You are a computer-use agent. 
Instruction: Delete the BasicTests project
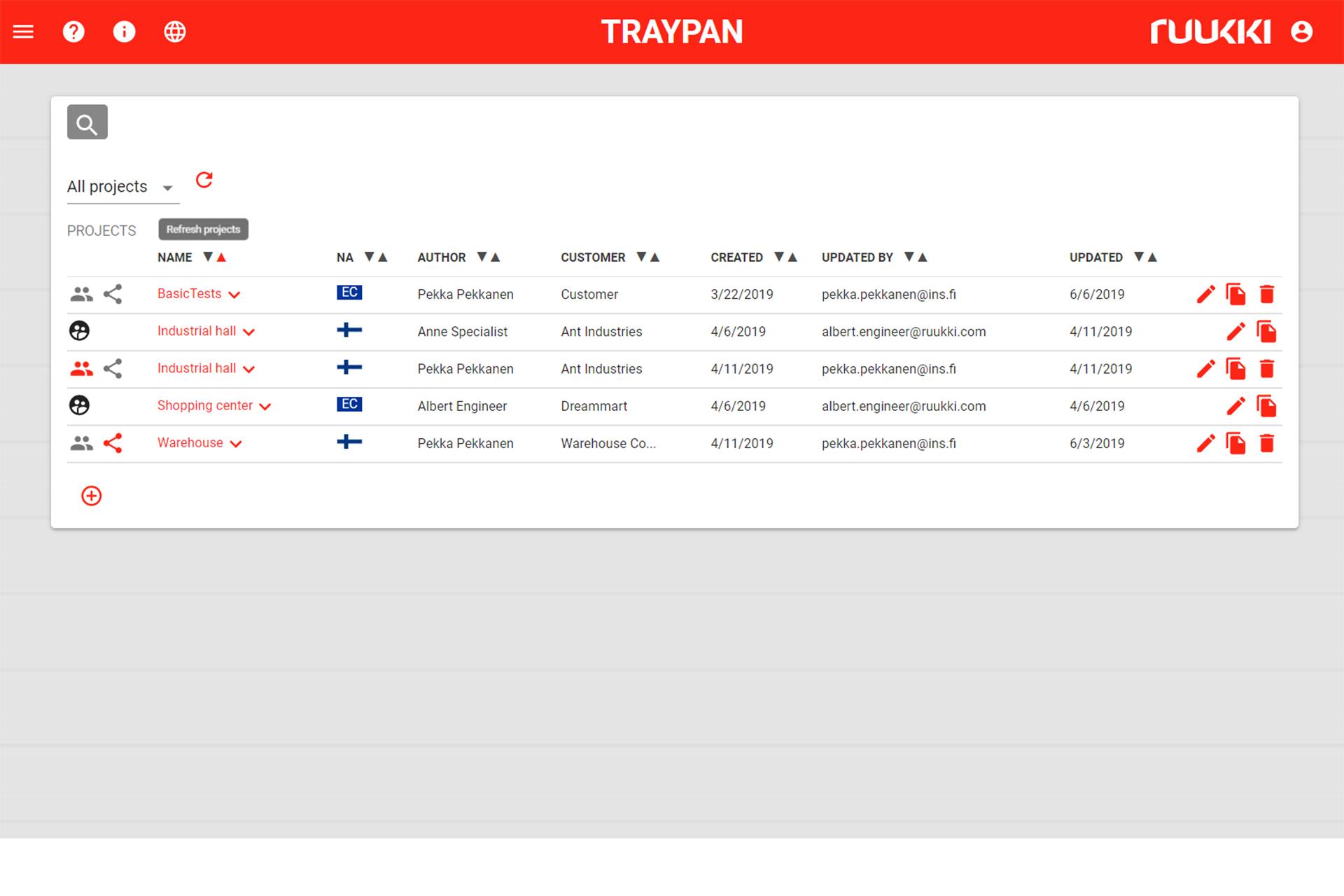click(x=1267, y=295)
